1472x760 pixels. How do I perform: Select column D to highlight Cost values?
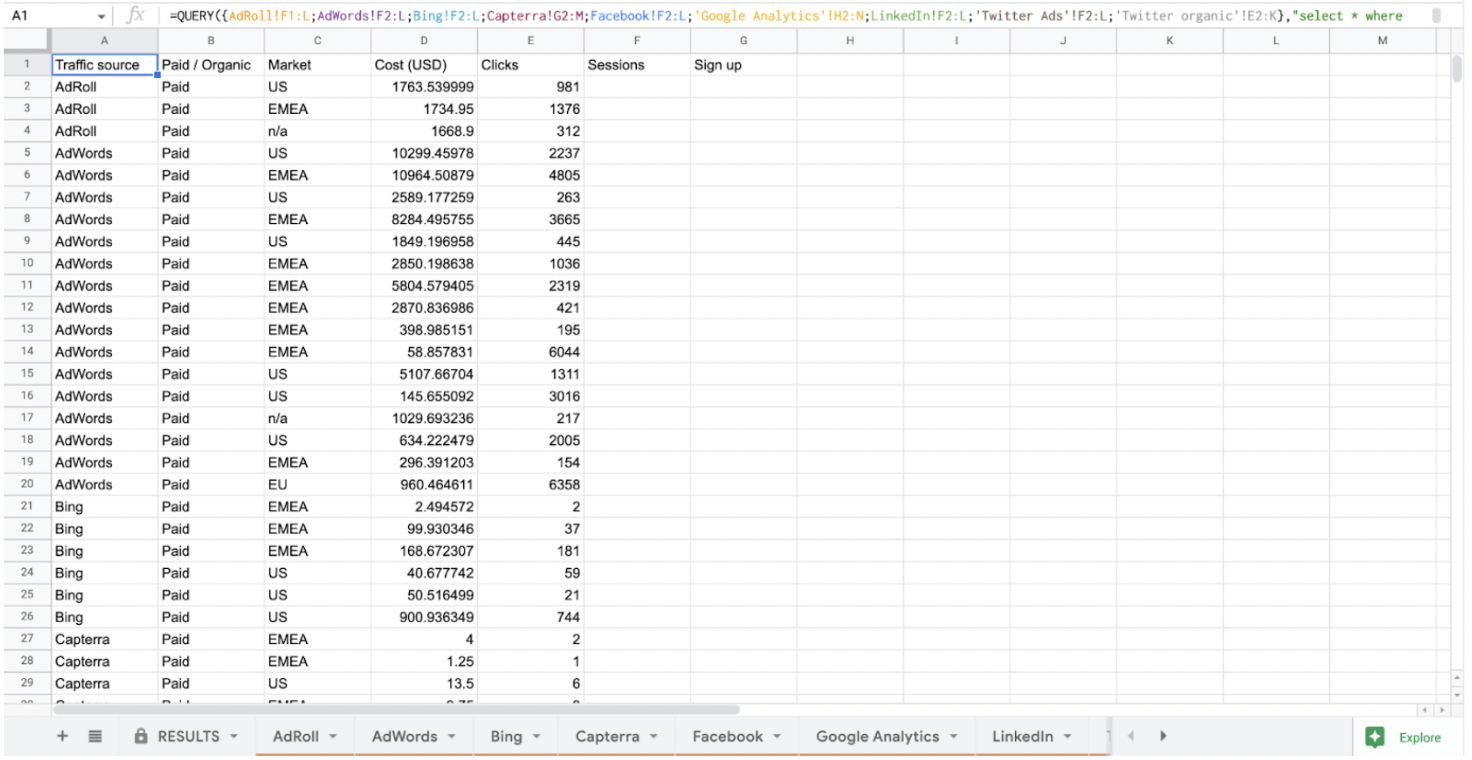(424, 40)
